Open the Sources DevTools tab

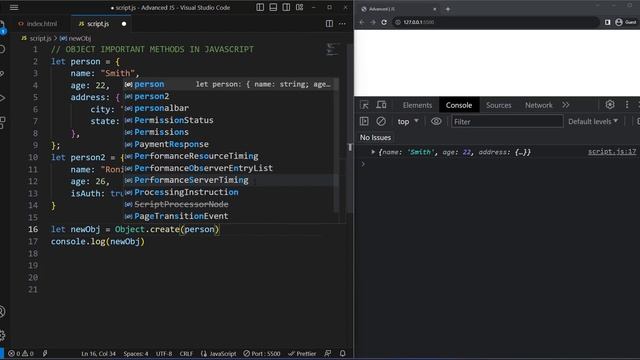coord(498,105)
